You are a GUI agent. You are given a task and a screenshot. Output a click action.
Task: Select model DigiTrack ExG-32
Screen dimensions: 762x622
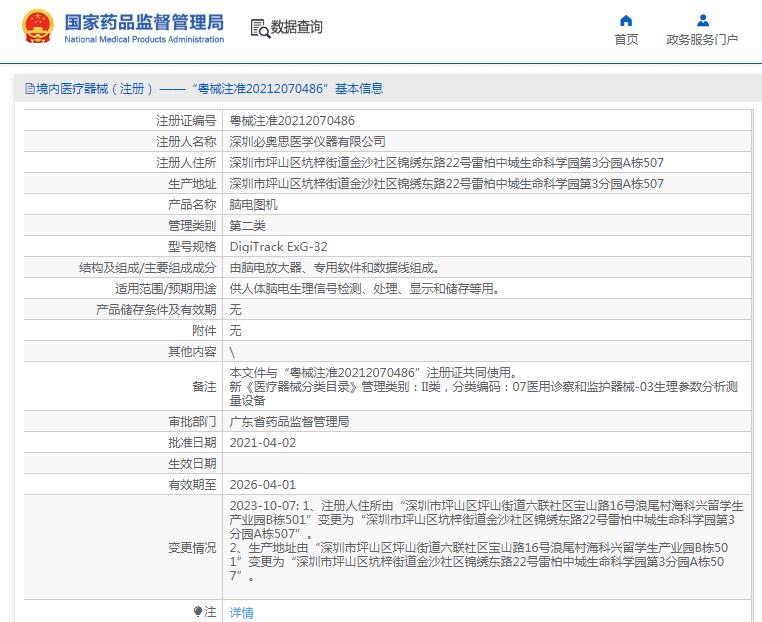(278, 247)
